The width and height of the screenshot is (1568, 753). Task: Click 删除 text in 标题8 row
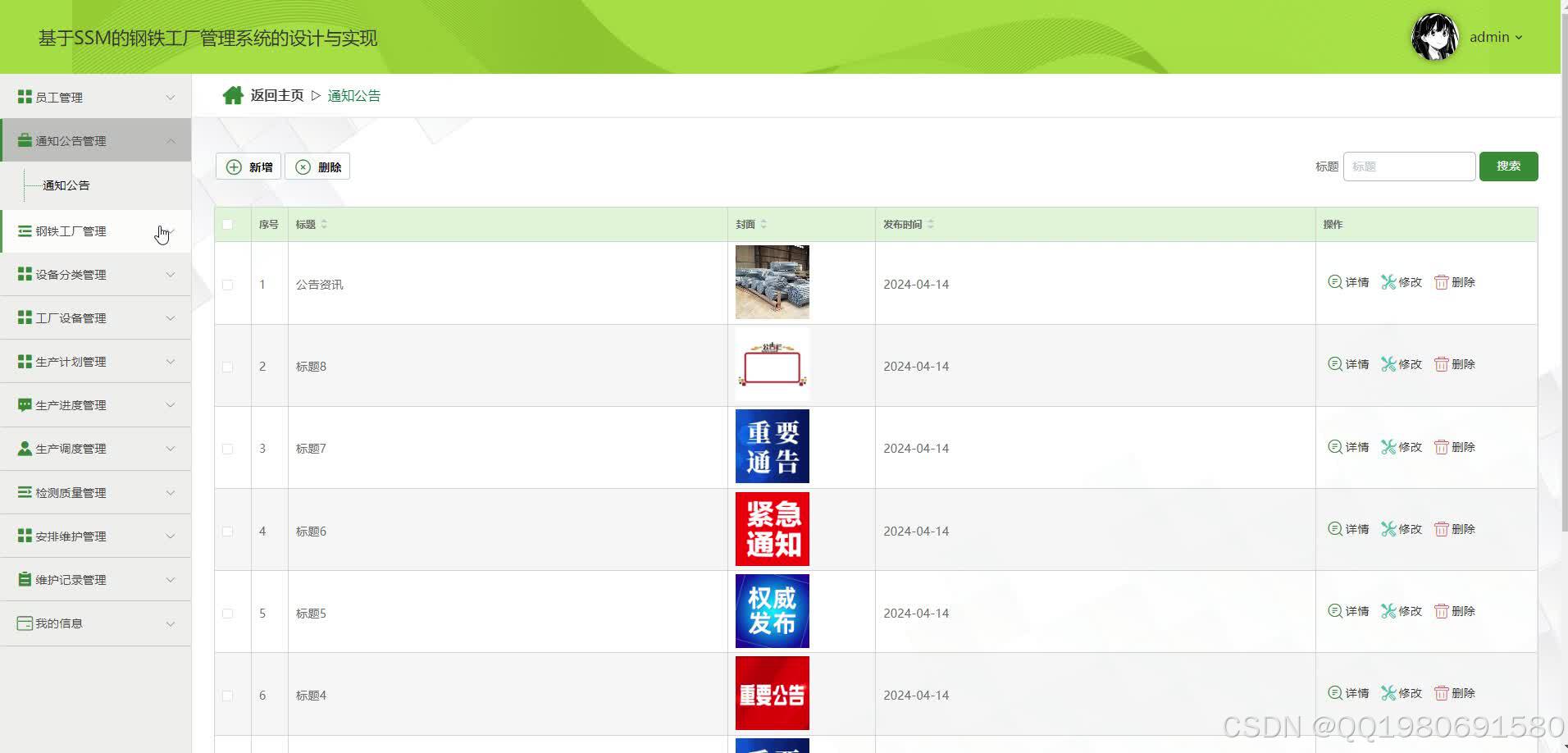(x=1463, y=364)
